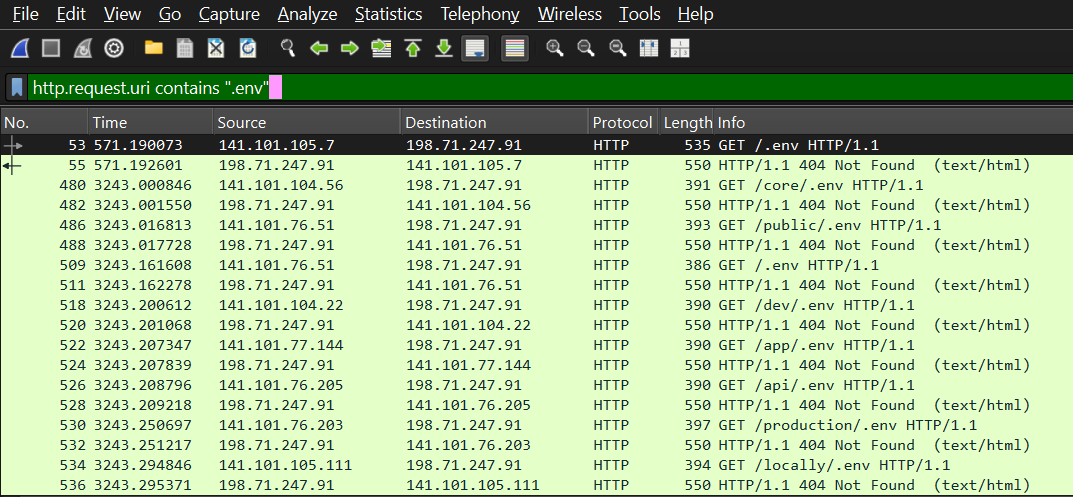Select packet 534 GET /locally/.env
Screen dimensions: 1073x497
(x=536, y=465)
